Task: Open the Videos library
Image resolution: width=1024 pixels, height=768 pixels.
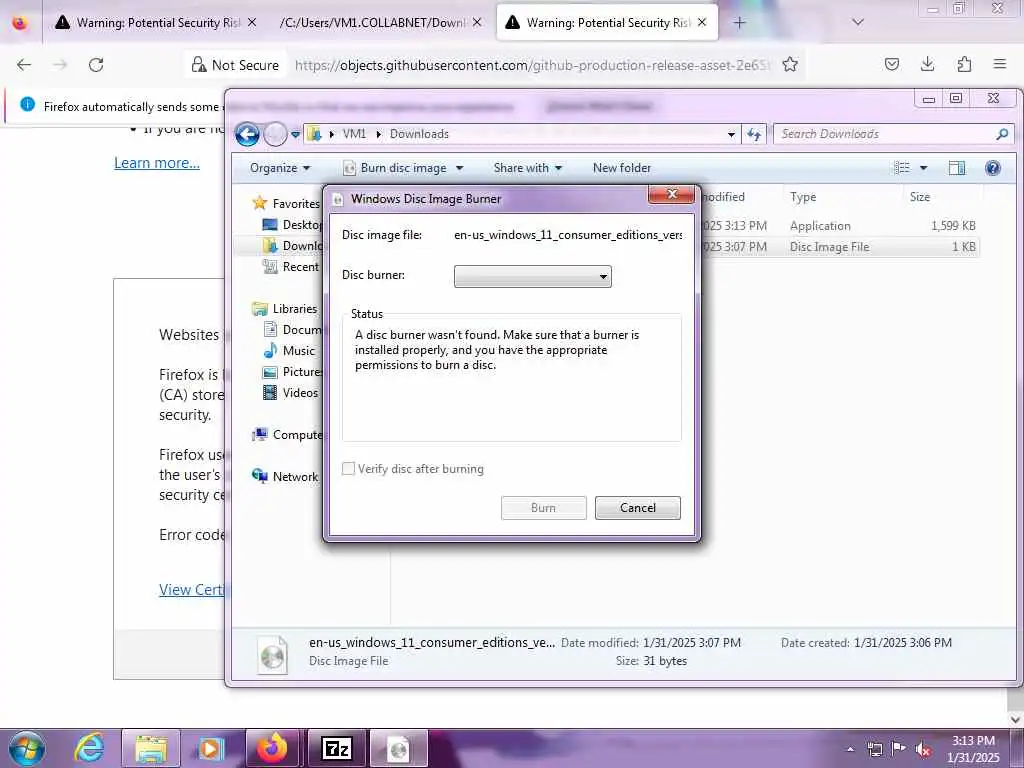Action: (291, 392)
